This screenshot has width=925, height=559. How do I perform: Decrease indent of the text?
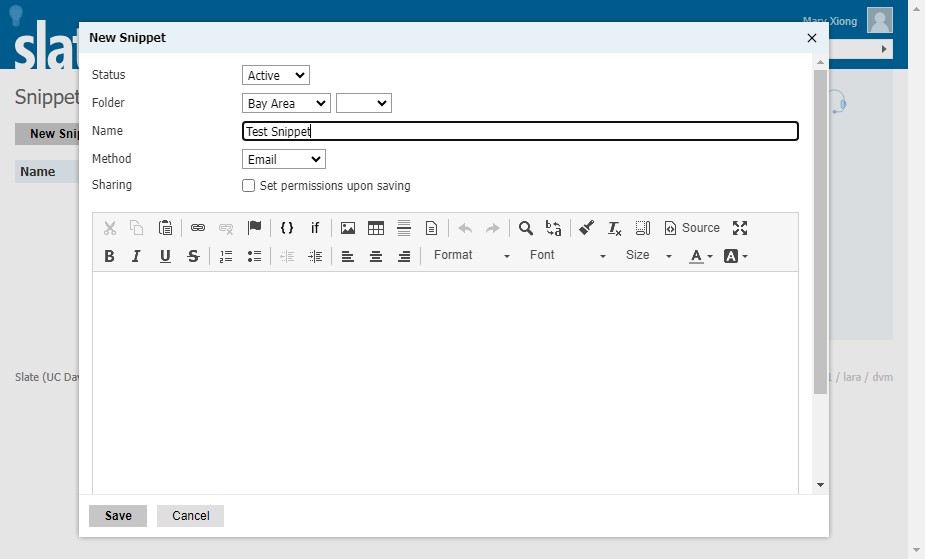pyautogui.click(x=287, y=256)
